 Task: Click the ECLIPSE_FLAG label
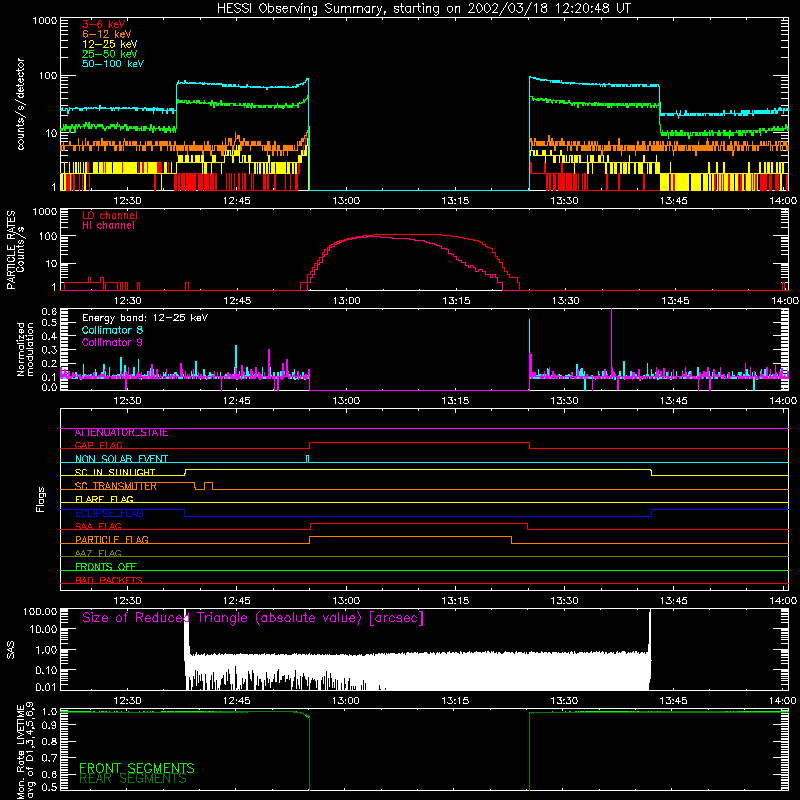109,513
